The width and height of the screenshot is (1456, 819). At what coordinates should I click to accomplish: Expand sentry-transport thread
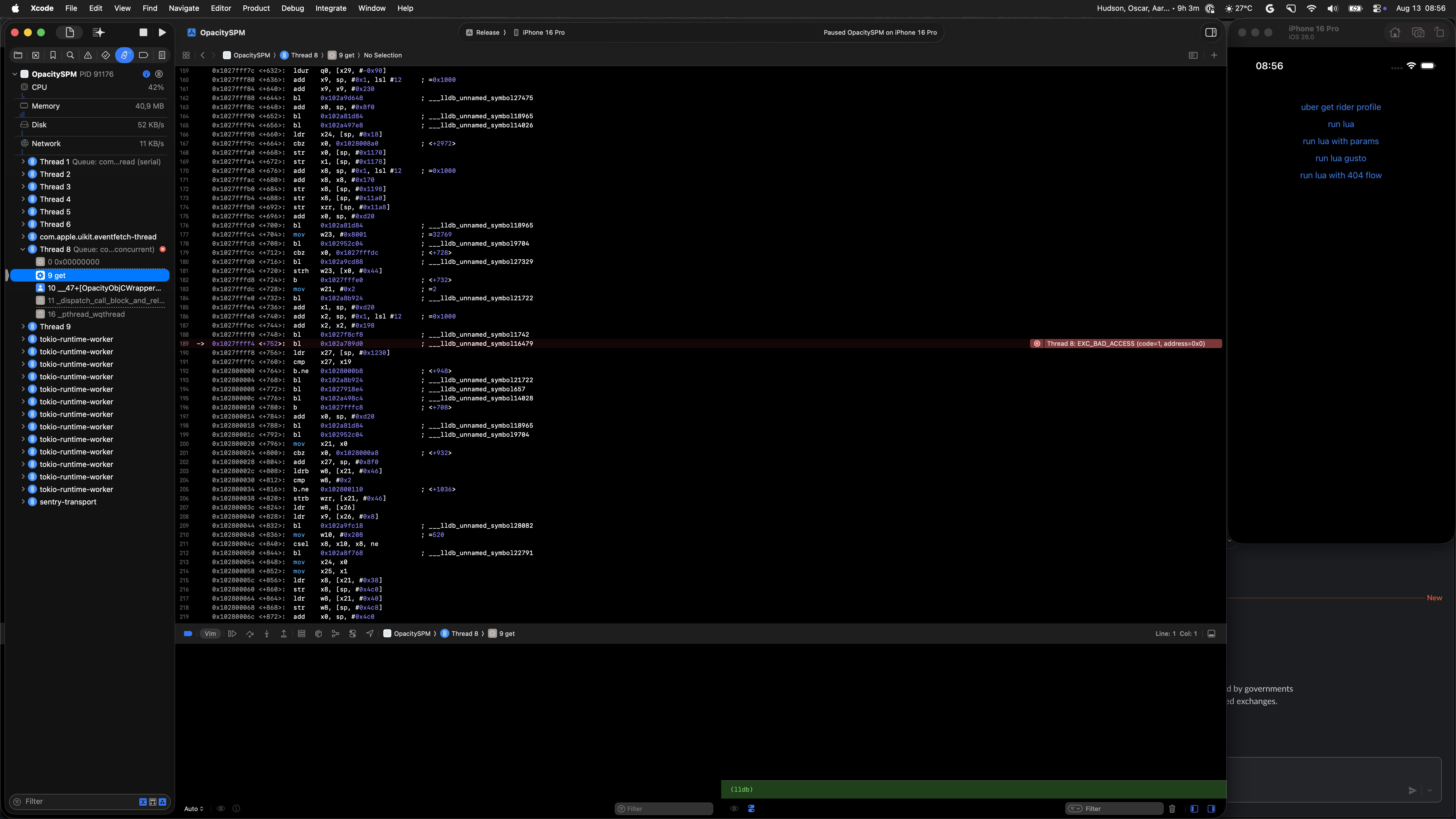(x=23, y=502)
